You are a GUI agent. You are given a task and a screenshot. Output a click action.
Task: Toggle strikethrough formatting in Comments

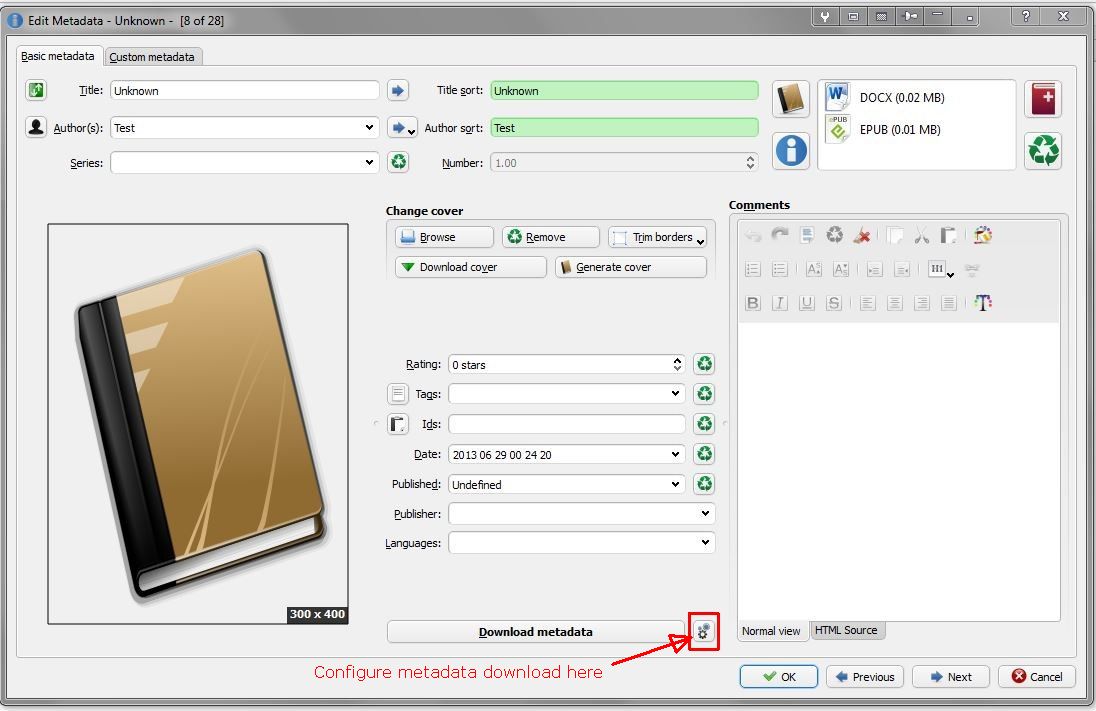pos(834,303)
